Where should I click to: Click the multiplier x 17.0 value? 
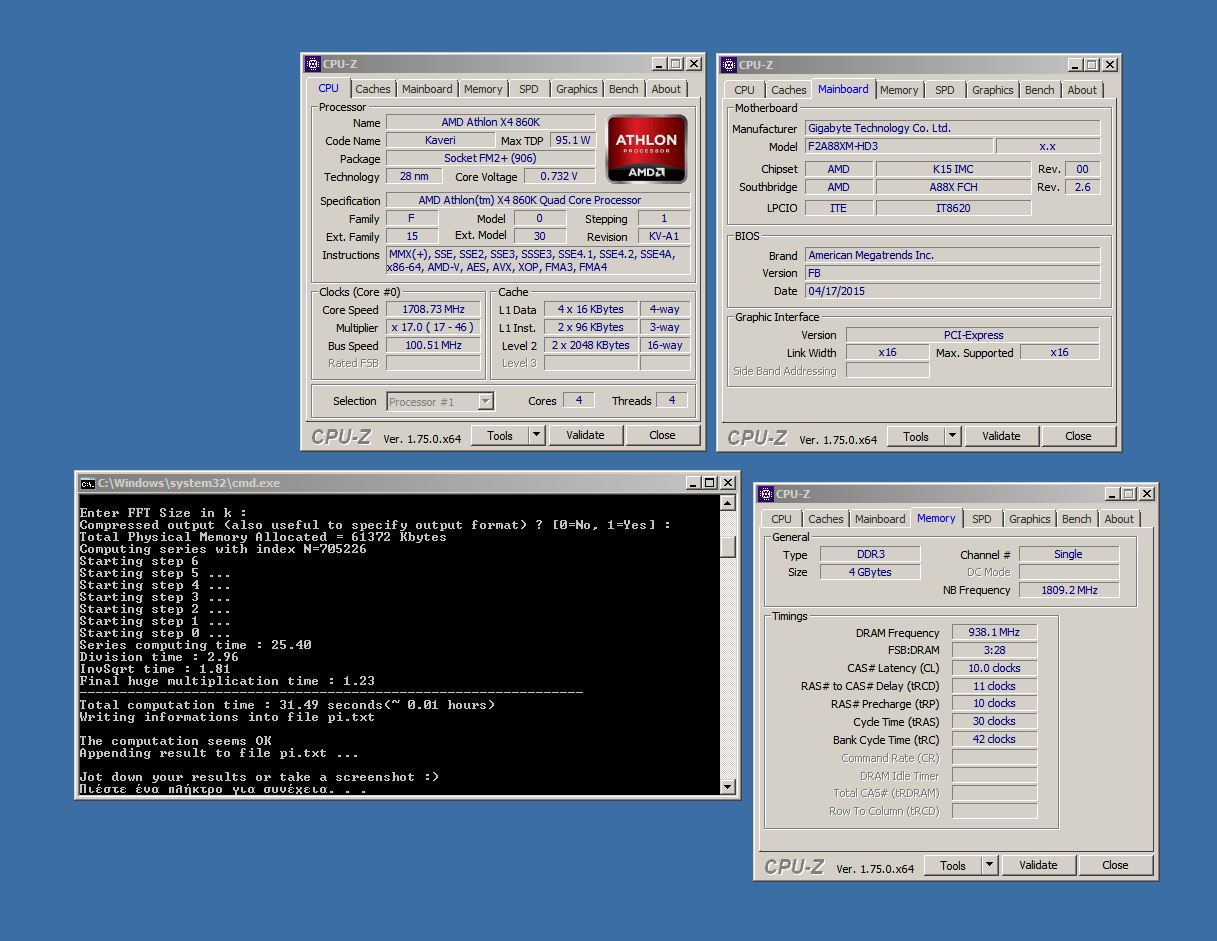point(433,327)
